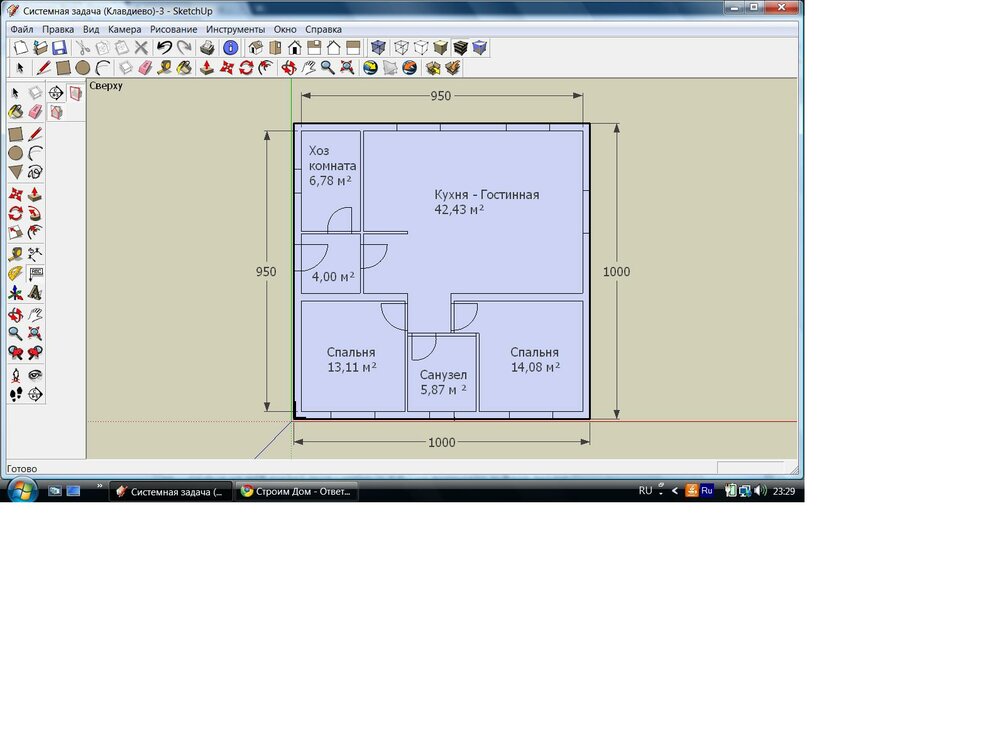Select the Polygon tool in left toolbar

tap(16, 172)
